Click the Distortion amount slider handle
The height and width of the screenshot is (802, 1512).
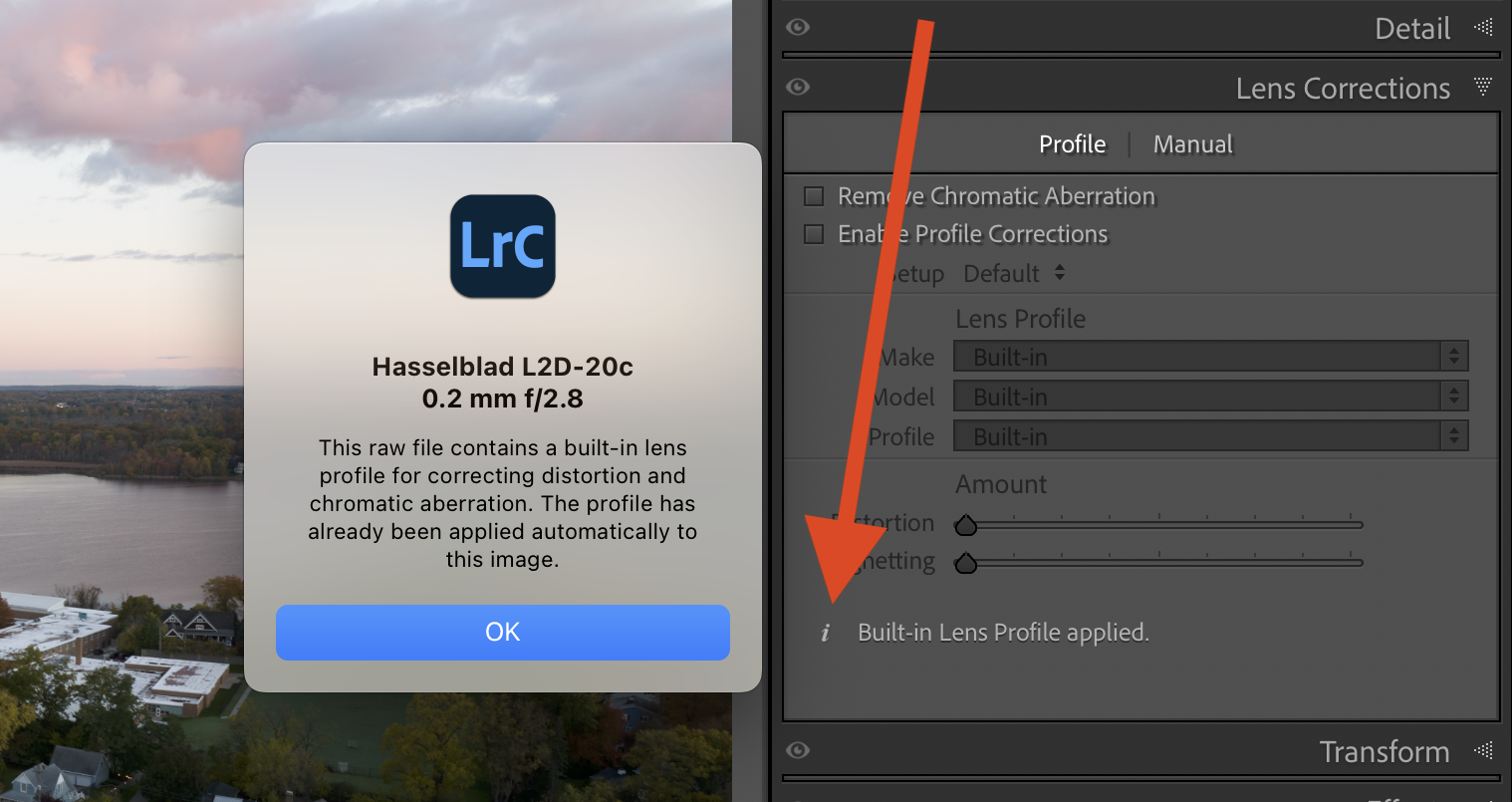965,525
